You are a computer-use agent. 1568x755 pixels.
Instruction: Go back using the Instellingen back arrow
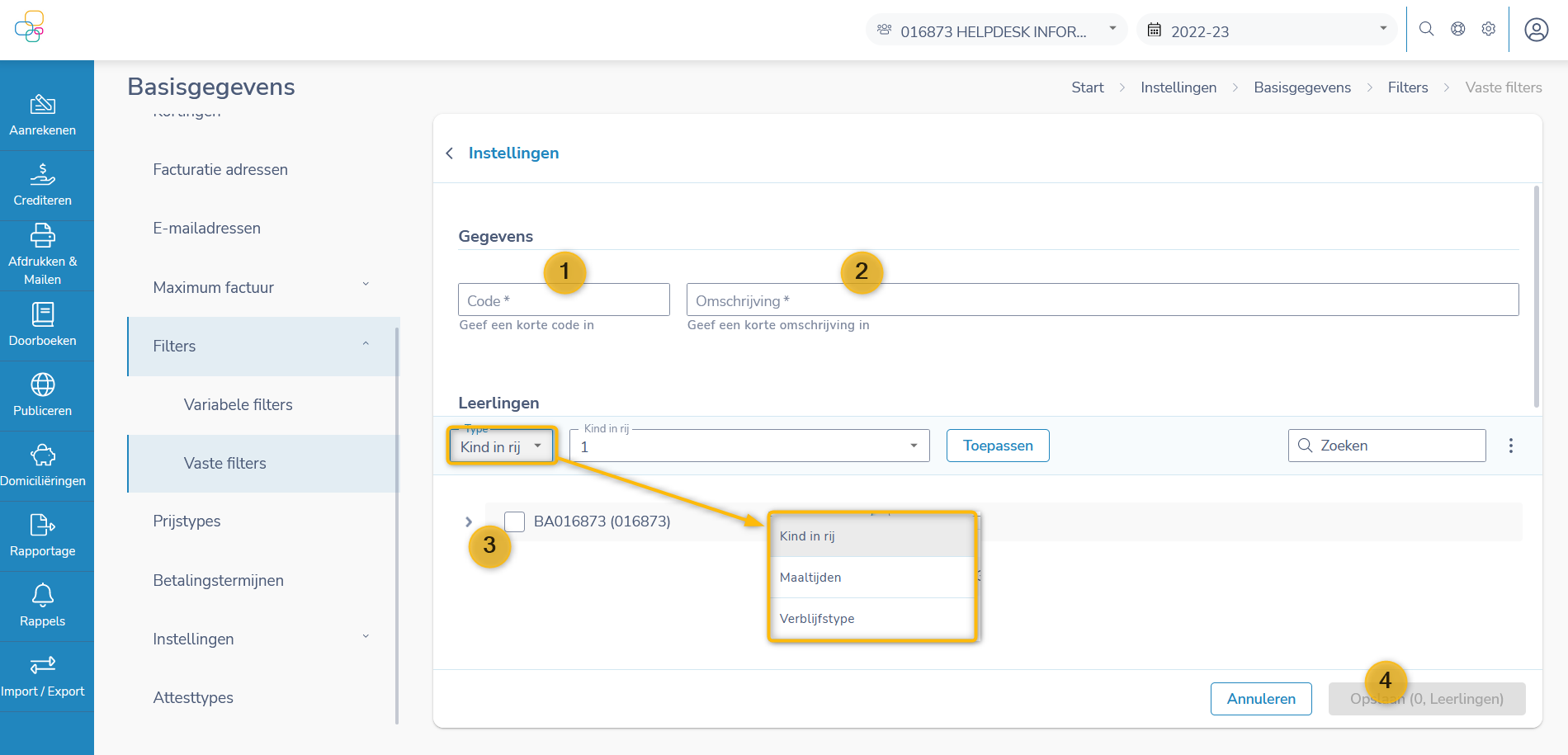coord(450,153)
